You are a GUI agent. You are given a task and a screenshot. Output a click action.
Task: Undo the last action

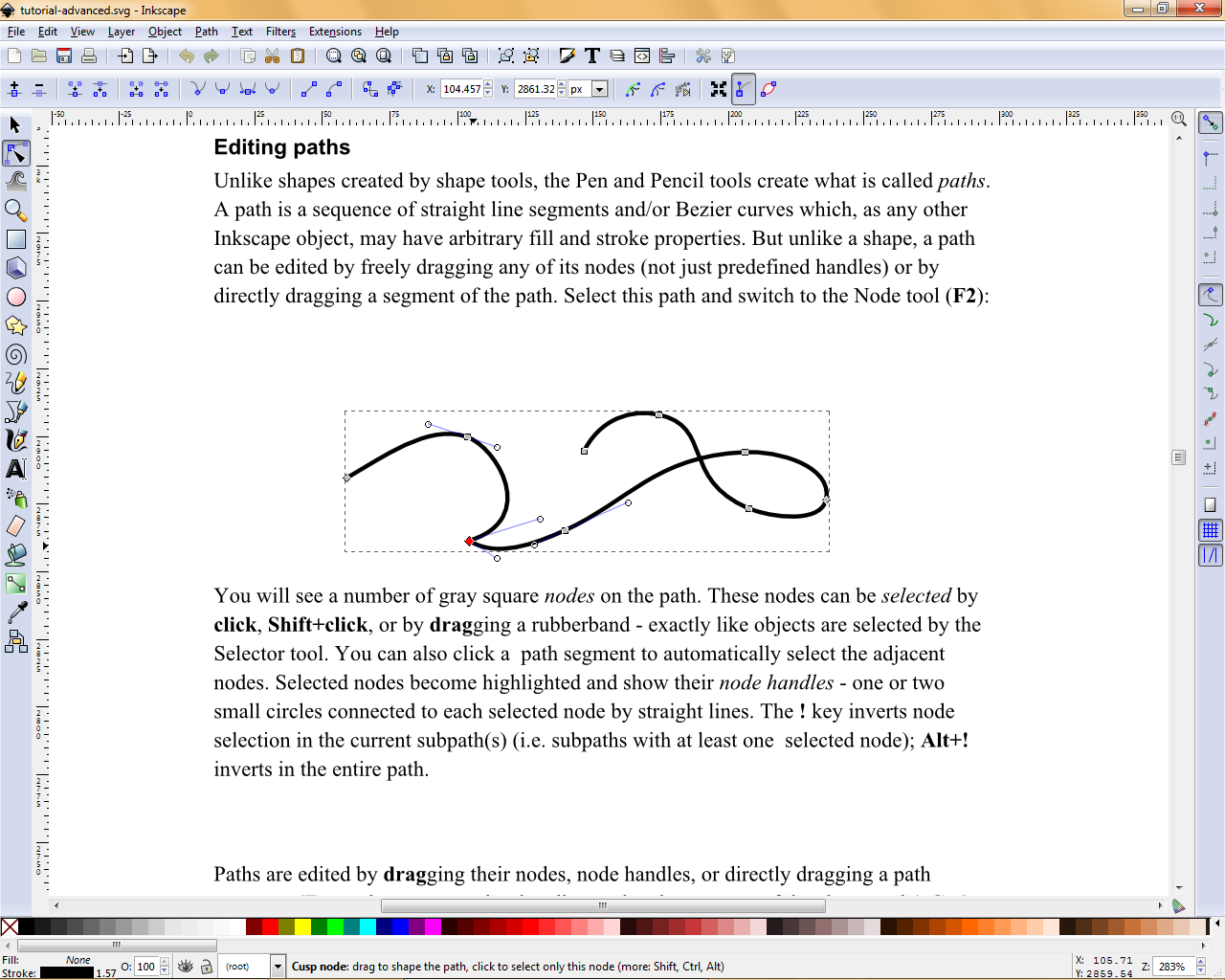point(186,55)
